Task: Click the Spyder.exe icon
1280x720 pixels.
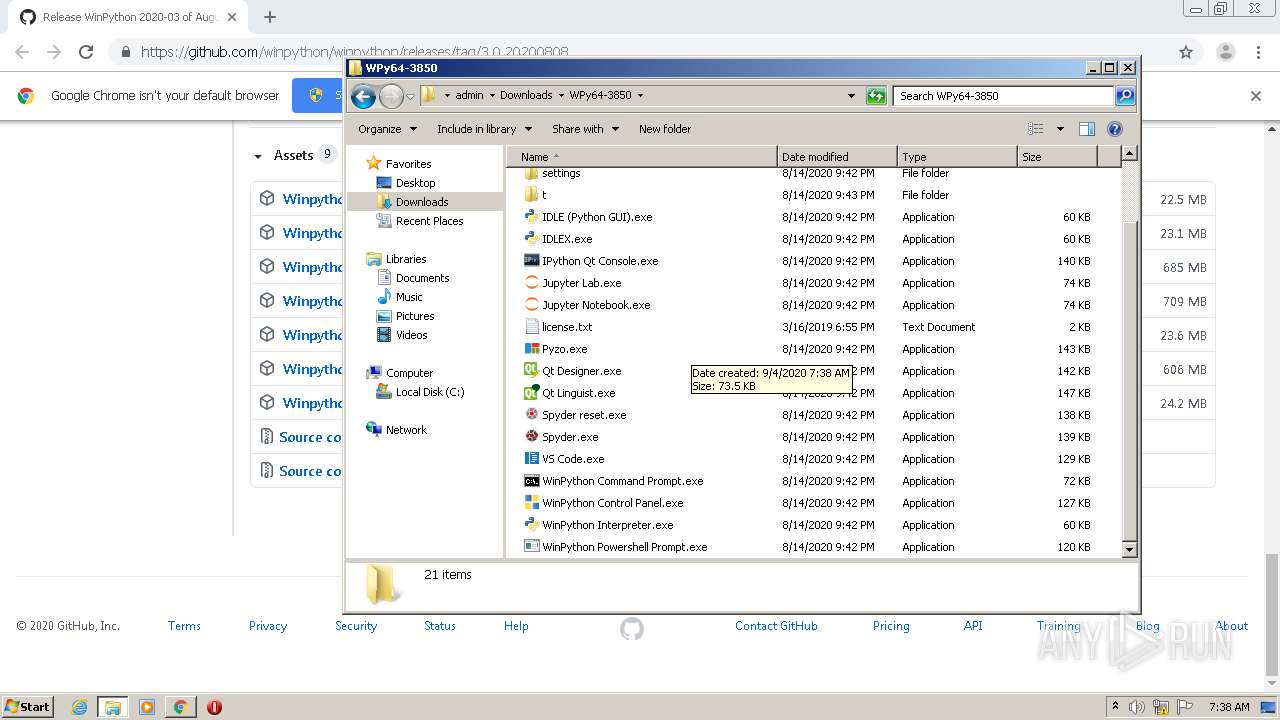Action: (x=532, y=437)
